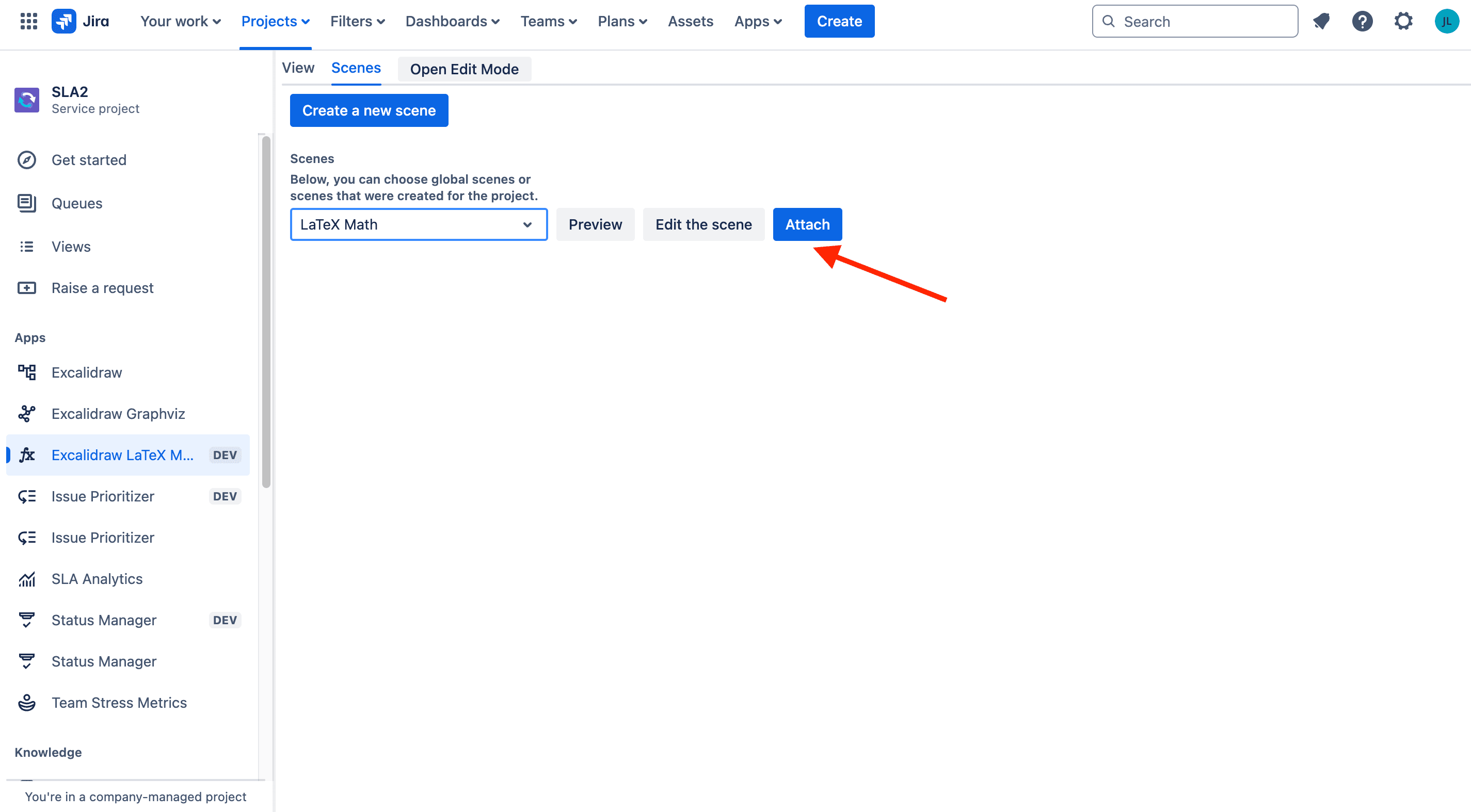The width and height of the screenshot is (1471, 812).
Task: Expand the Apps top menu
Action: (758, 21)
